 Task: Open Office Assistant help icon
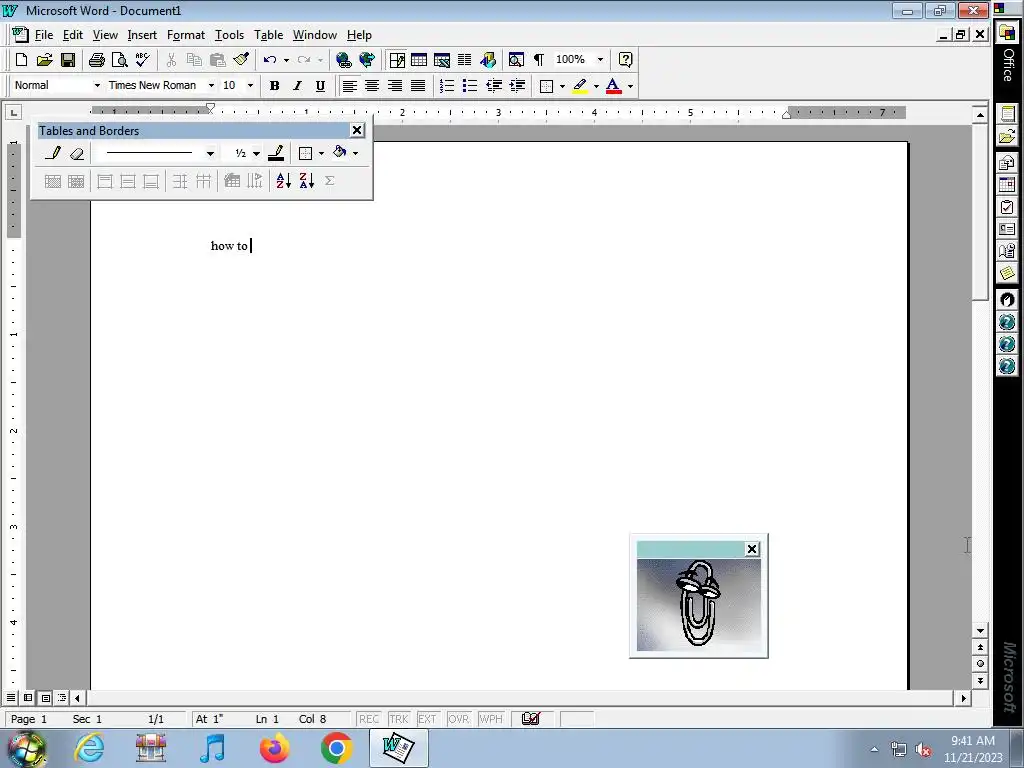click(x=625, y=60)
